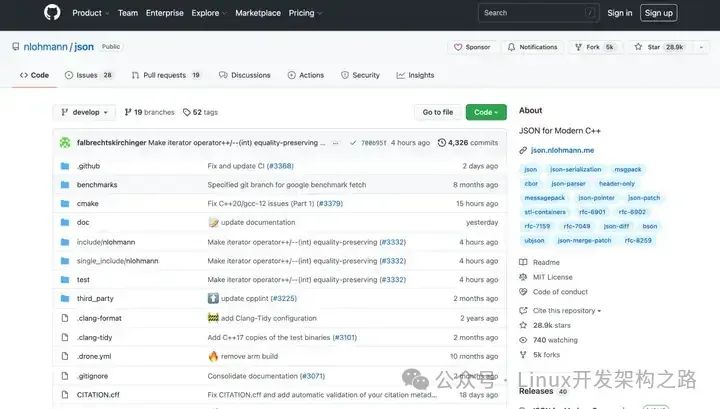720x409 pixels.
Task: Open the test folder icon
Action: tap(65, 280)
